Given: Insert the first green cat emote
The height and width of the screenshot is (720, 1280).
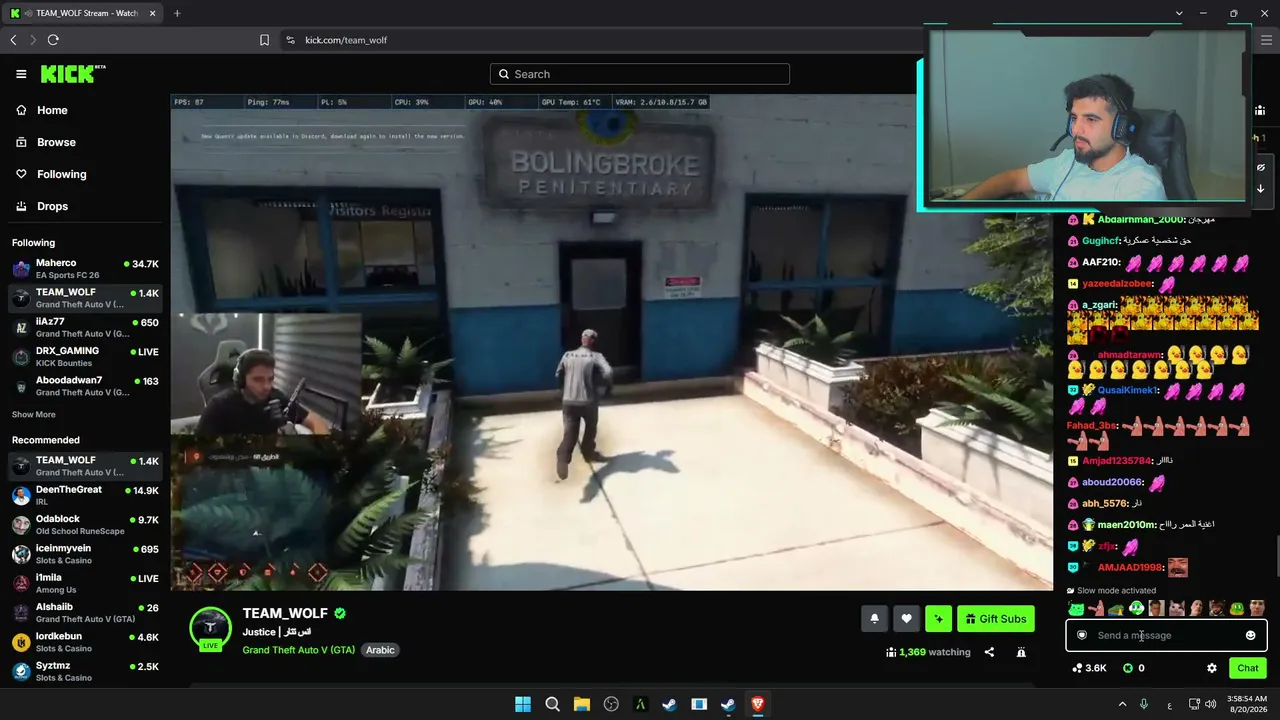Looking at the screenshot, I should [x=1076, y=608].
